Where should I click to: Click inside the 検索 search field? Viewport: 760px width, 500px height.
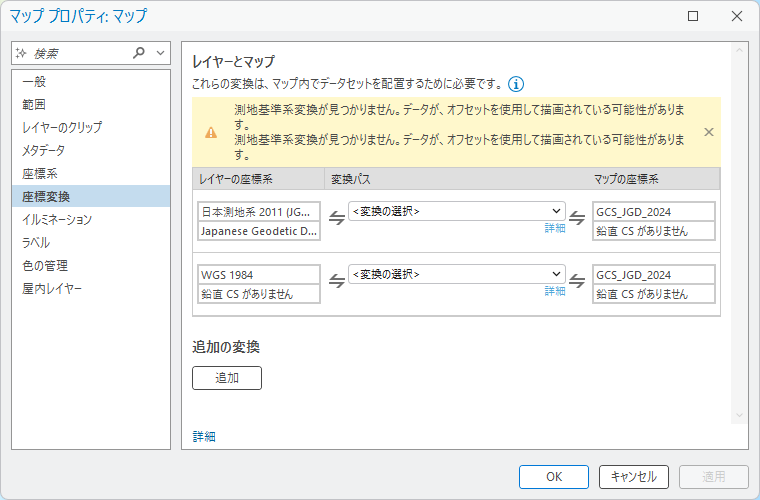[x=80, y=53]
